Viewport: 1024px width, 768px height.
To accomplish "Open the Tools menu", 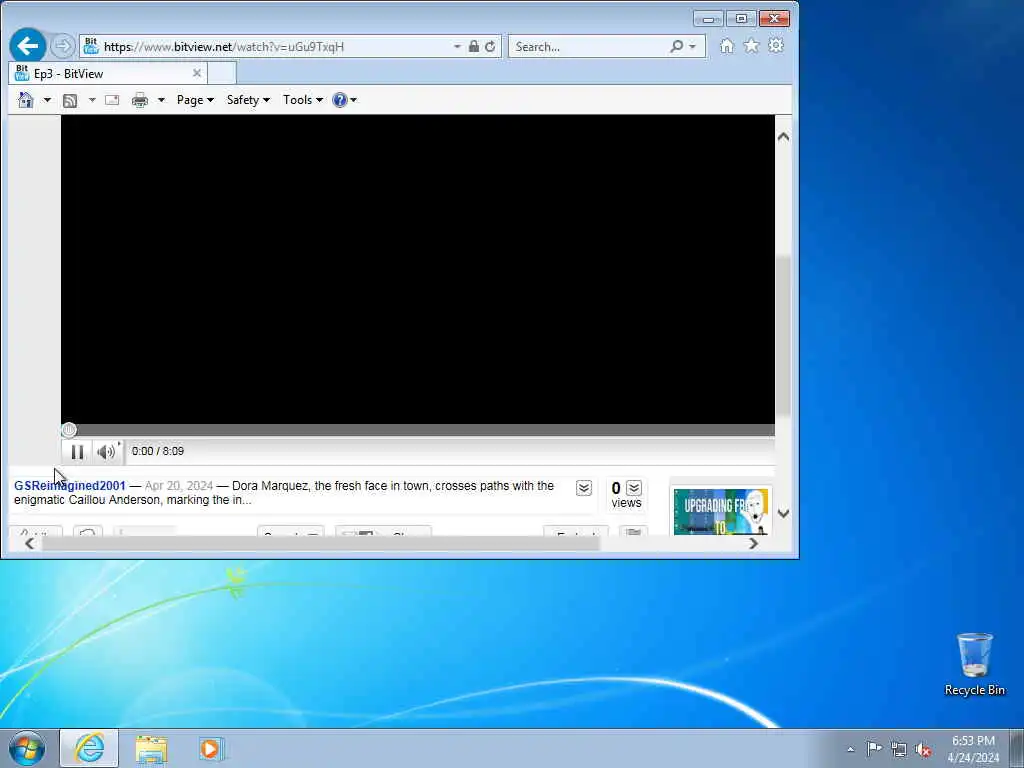I will pyautogui.click(x=302, y=100).
